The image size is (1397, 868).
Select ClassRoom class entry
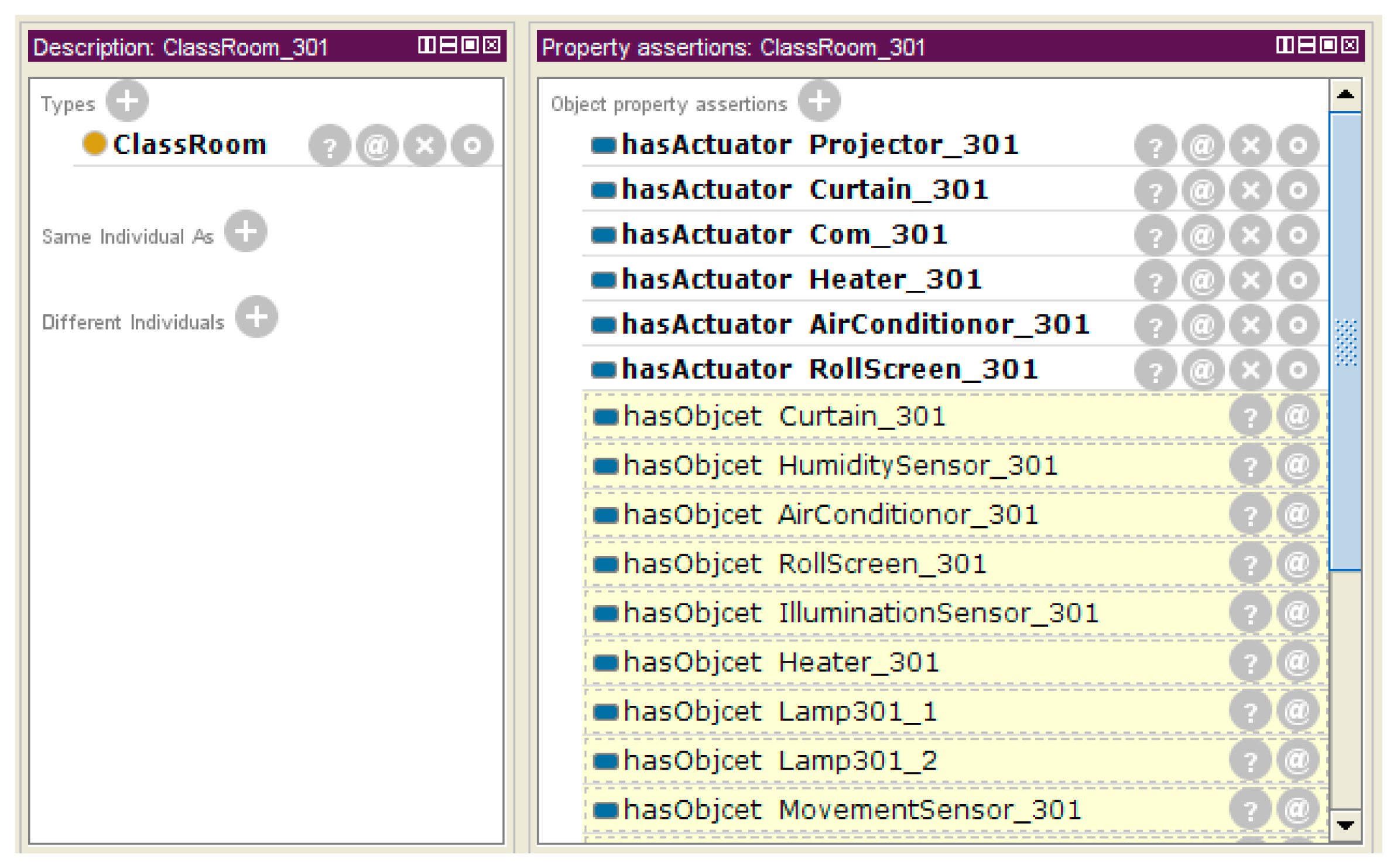(x=189, y=145)
